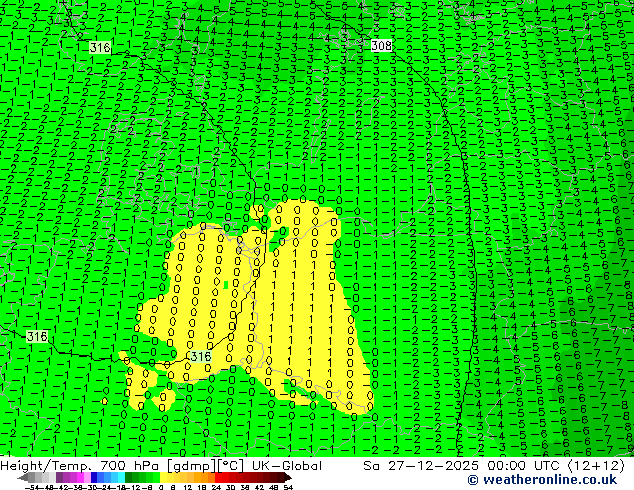Image resolution: width=634 pixels, height=490 pixels.
Task: Click the 'UK-Global' model name text
Action: [x=287, y=466]
